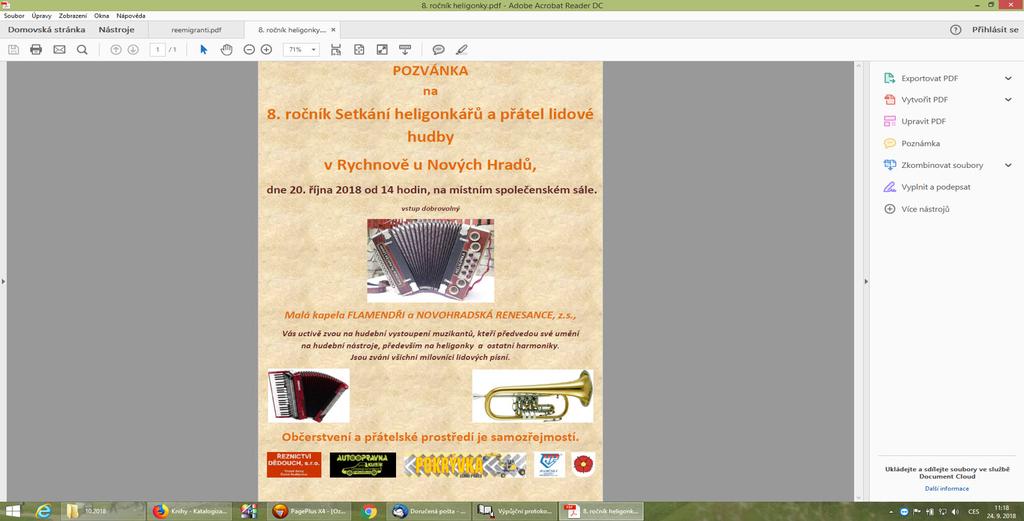Choose the Selection arrow tool

(203, 50)
